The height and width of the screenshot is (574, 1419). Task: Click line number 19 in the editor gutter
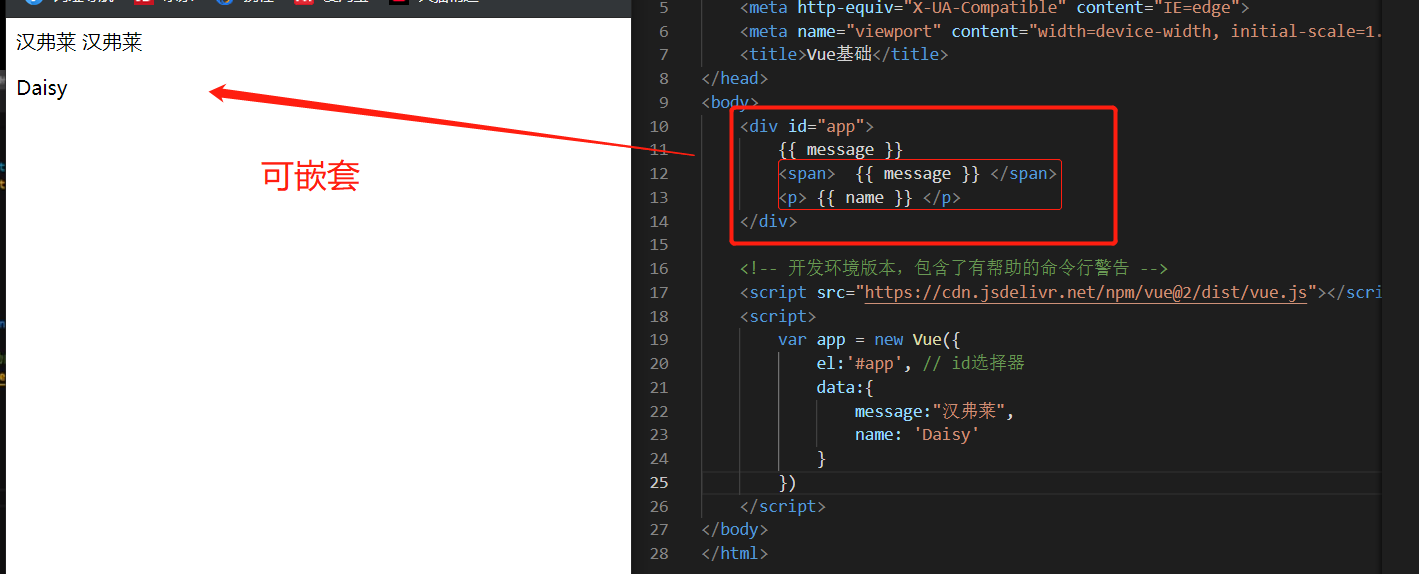tap(659, 340)
